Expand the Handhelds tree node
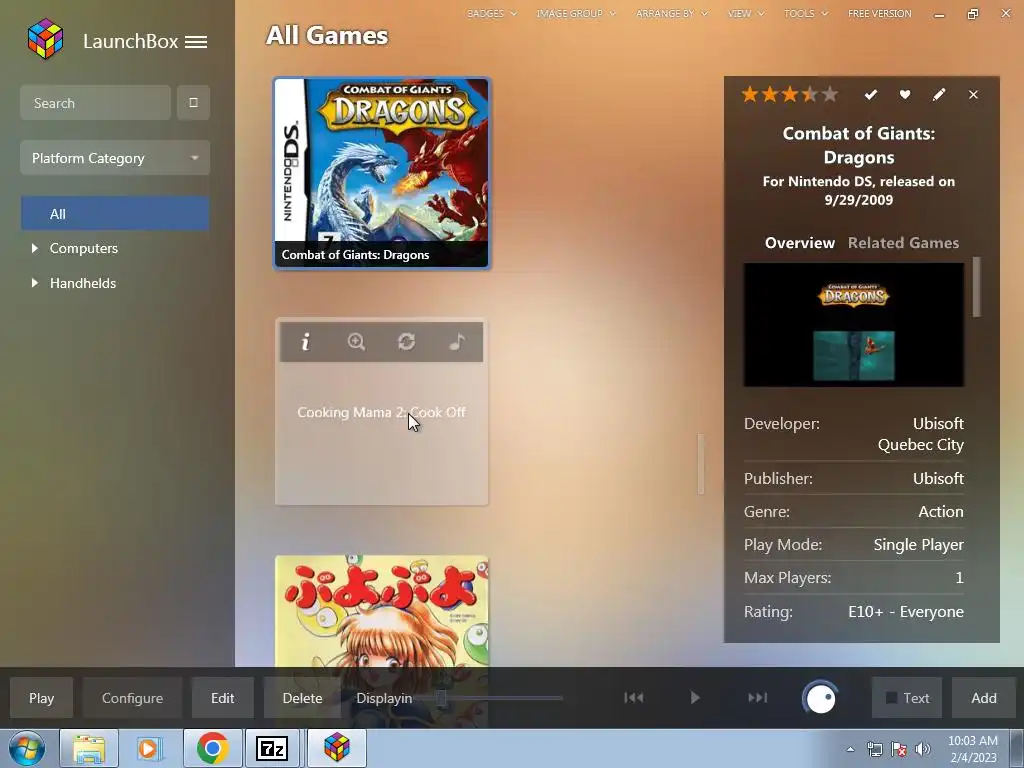 (35, 283)
